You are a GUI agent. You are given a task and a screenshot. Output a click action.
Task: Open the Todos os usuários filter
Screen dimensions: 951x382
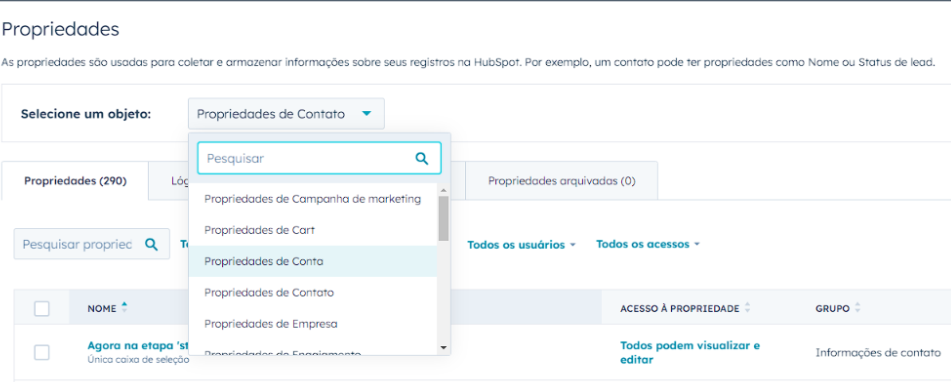pos(521,244)
